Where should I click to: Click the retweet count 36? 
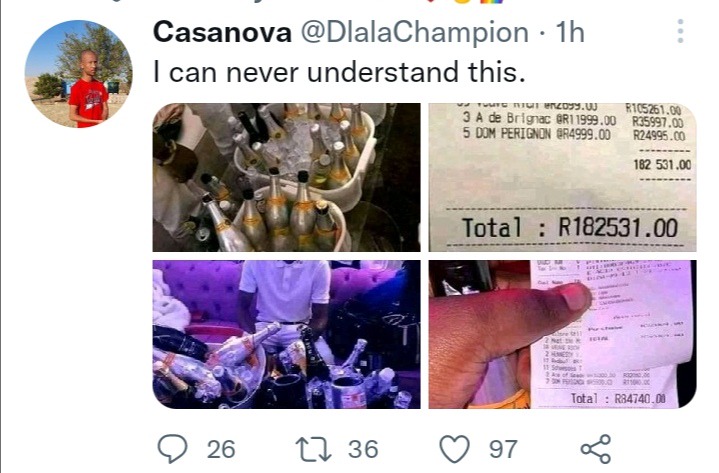[363, 449]
